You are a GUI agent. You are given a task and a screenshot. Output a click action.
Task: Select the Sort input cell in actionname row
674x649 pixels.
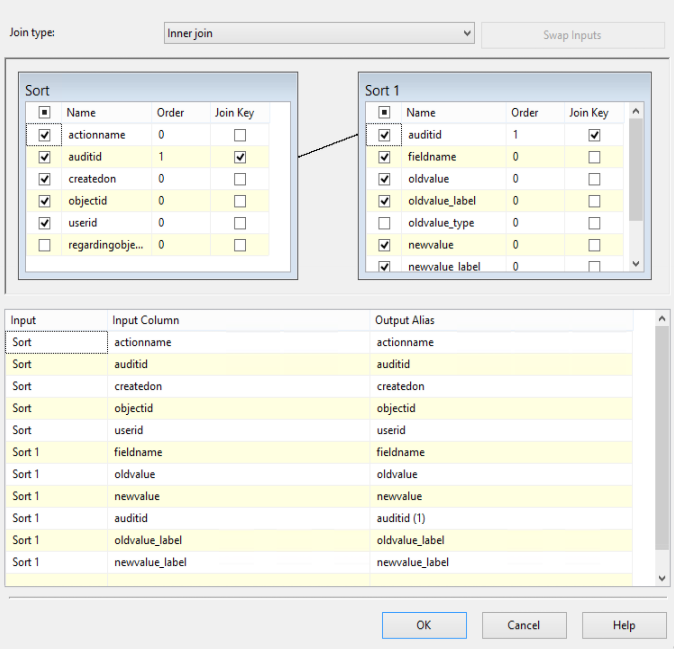point(56,342)
